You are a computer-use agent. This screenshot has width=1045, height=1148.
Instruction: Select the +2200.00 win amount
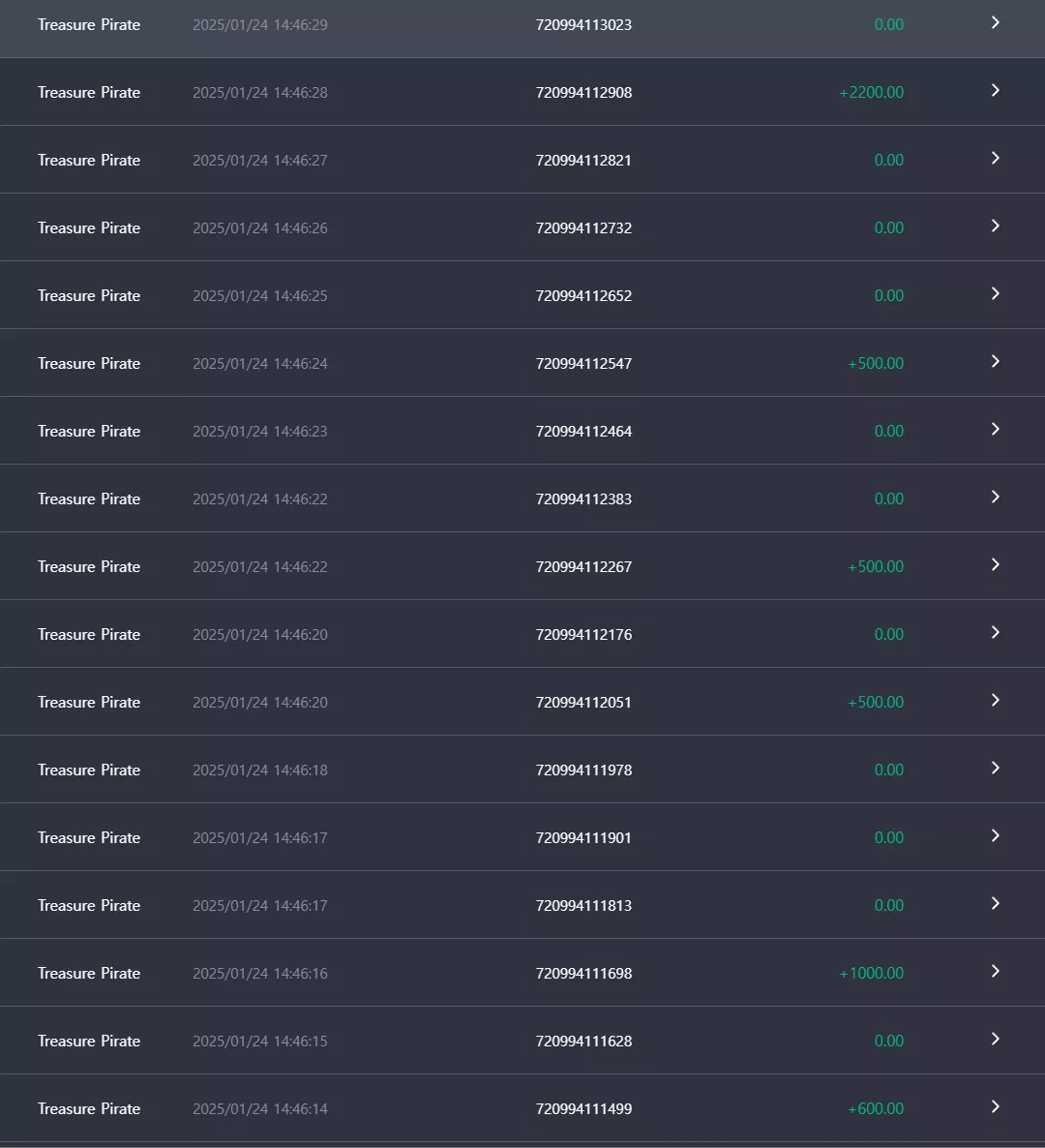(872, 92)
